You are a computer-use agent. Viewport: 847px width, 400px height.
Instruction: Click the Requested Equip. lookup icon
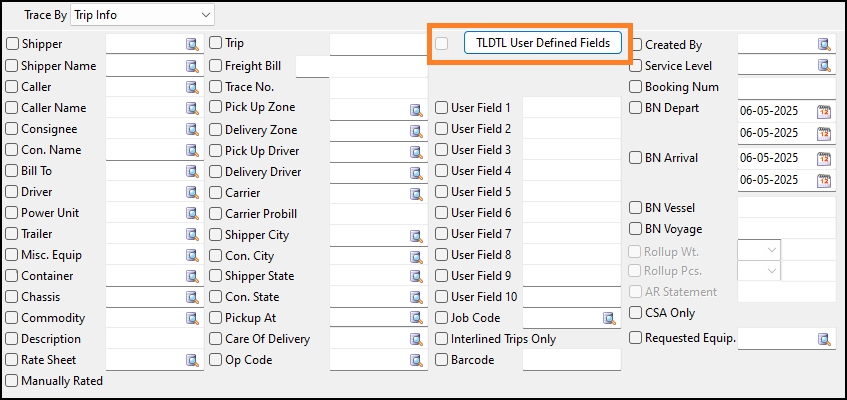[x=825, y=340]
